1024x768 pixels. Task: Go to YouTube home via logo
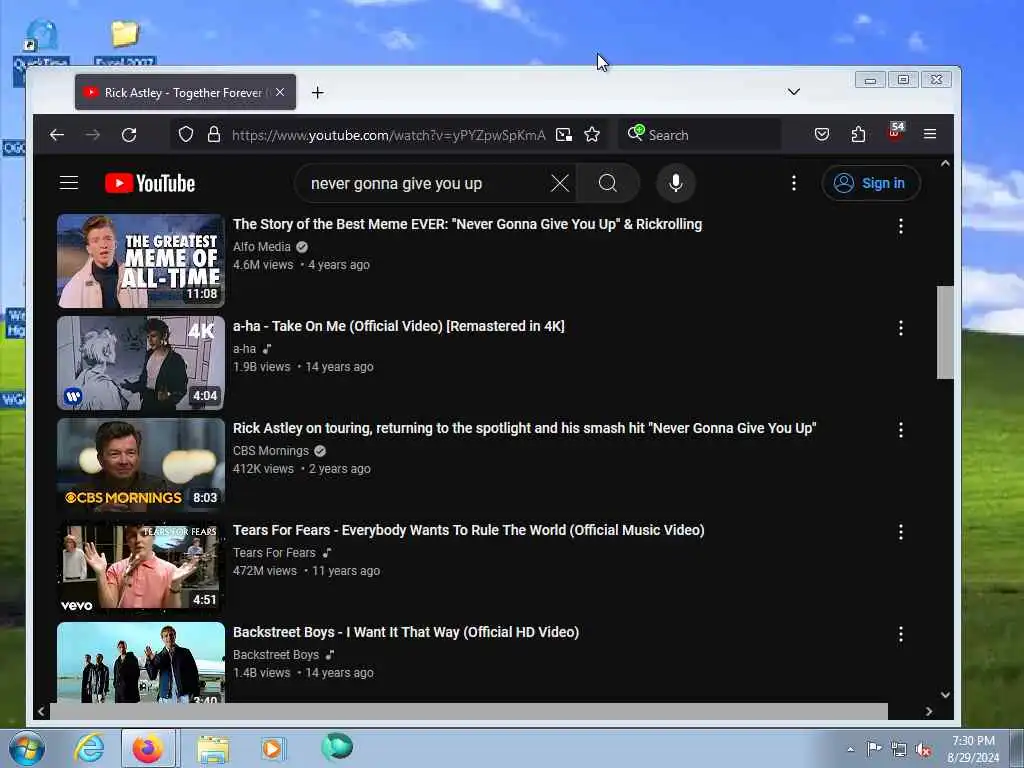click(150, 183)
